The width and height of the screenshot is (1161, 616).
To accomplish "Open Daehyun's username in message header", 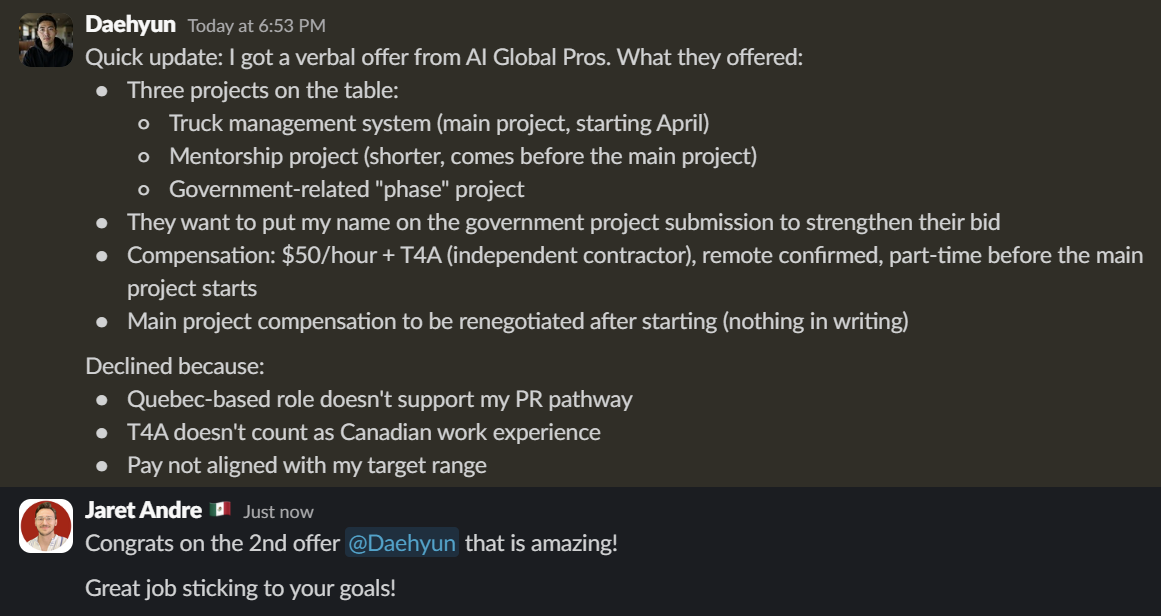I will [131, 24].
